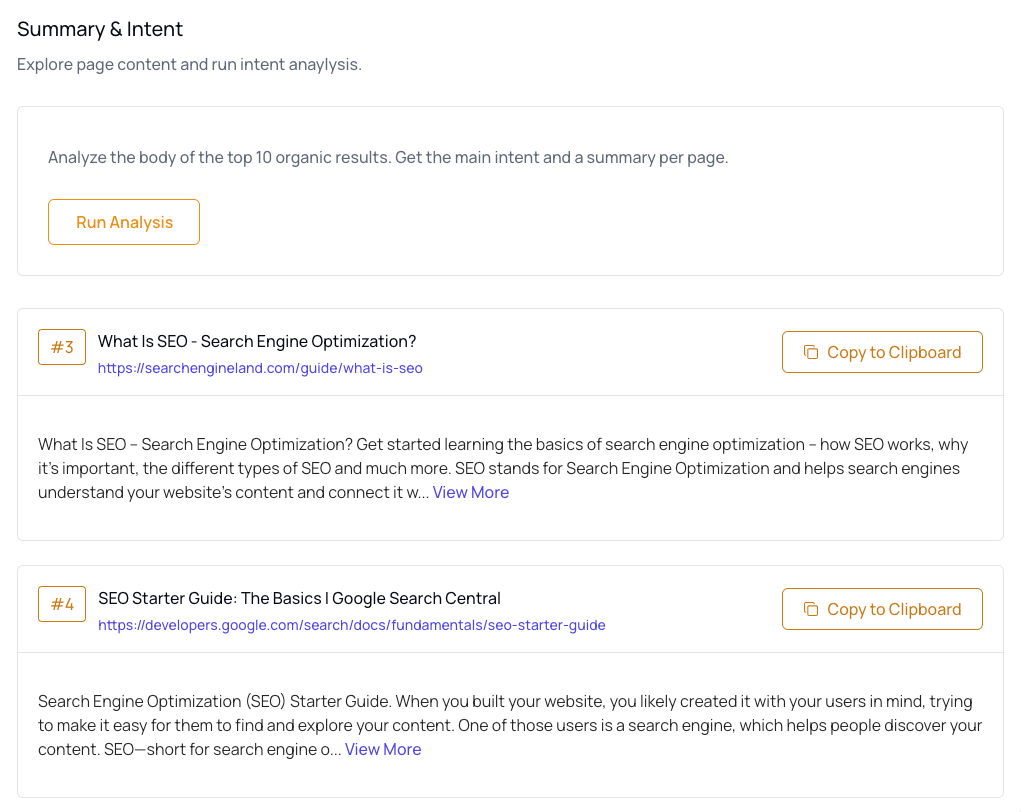Click the Run Analysis button
This screenshot has width=1021, height=812.
tap(124, 222)
